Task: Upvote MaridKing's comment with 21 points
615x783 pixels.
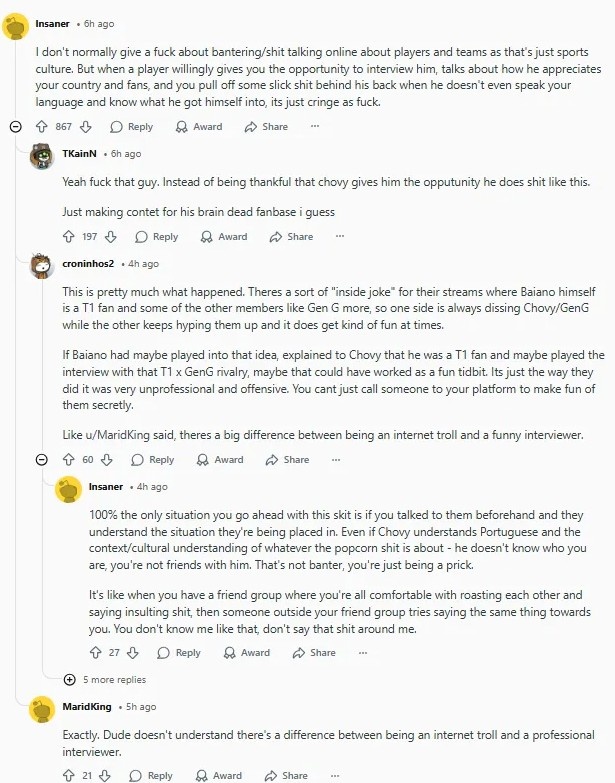Action: 68,775
